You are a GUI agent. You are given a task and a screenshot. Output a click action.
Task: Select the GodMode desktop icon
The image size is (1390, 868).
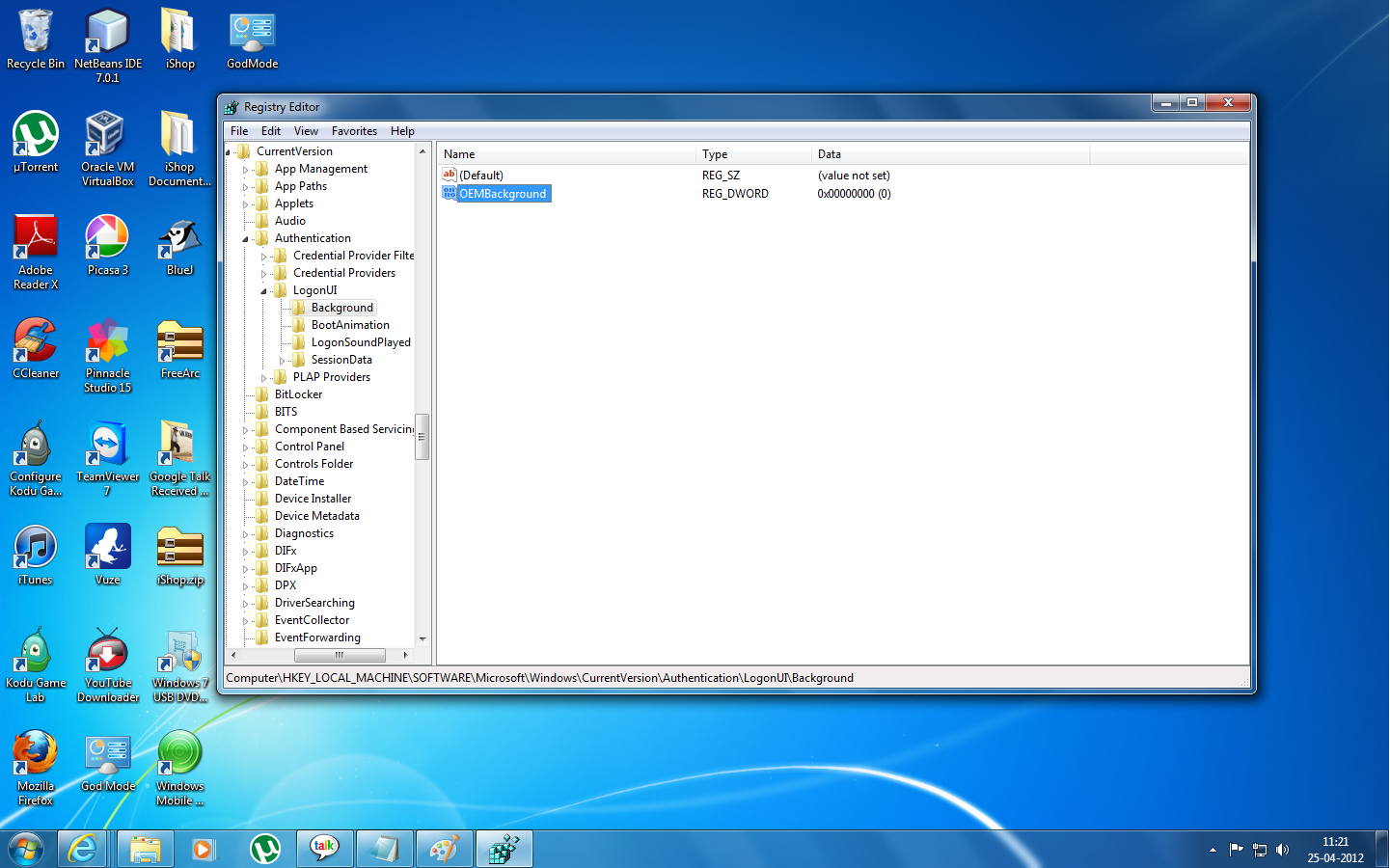(253, 41)
